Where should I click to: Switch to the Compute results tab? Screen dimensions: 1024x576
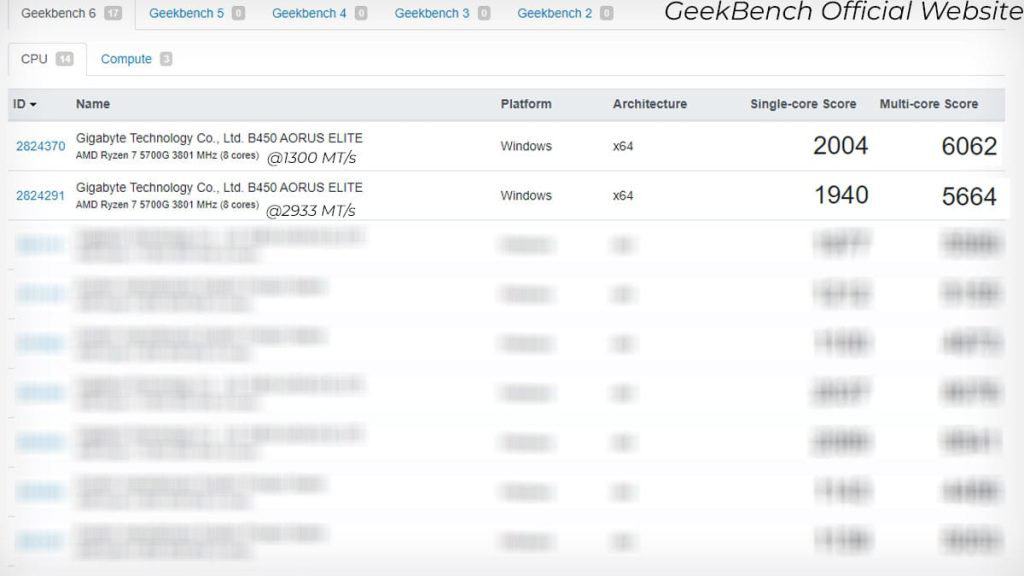[x=136, y=59]
